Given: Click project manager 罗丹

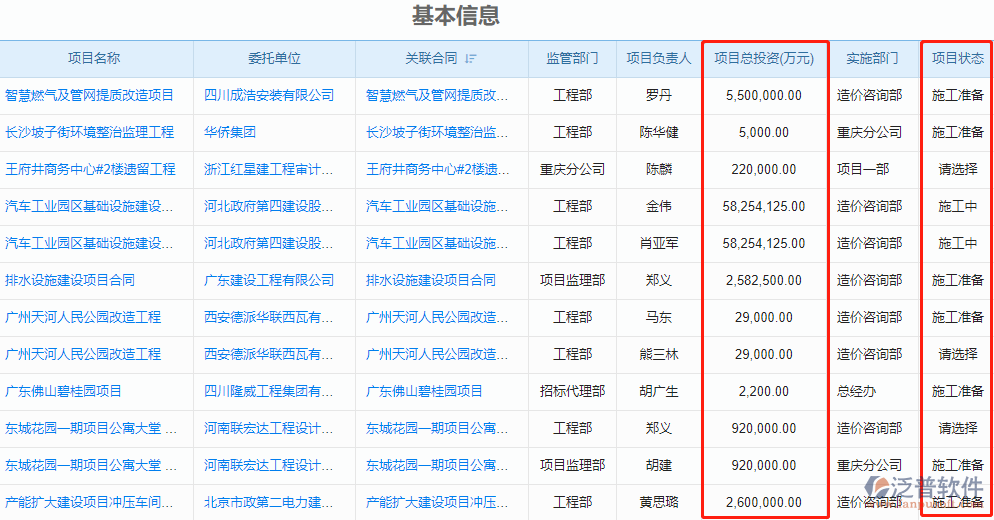Looking at the screenshot, I should tap(659, 95).
